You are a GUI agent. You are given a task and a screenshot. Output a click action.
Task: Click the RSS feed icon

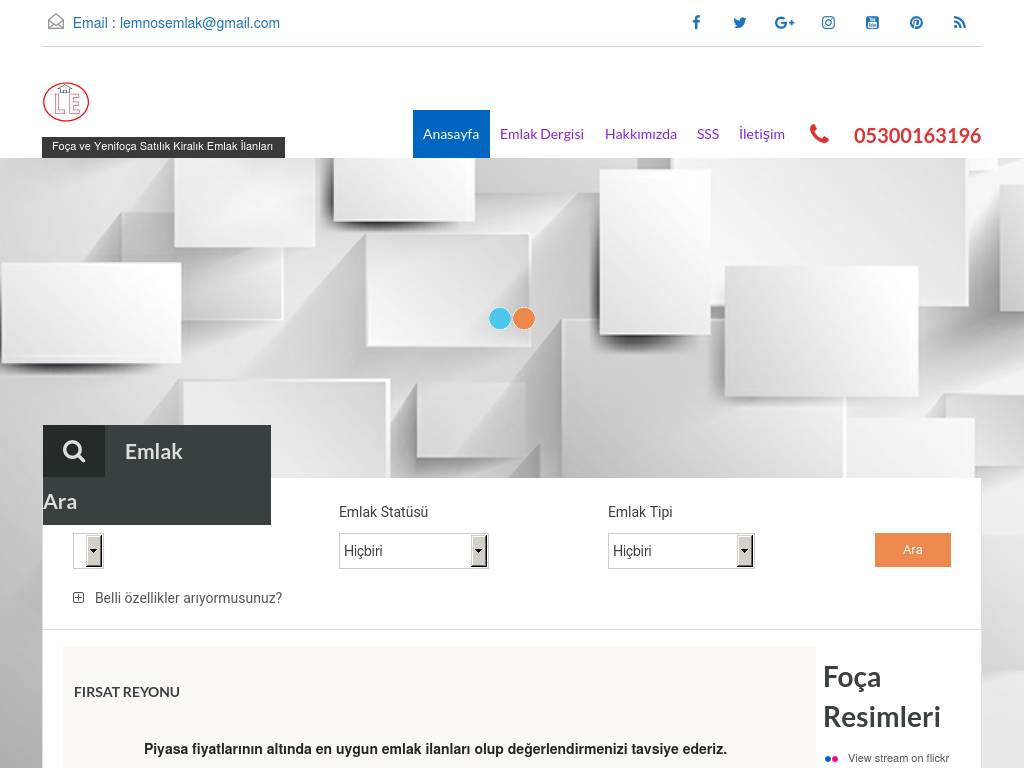[x=960, y=22]
